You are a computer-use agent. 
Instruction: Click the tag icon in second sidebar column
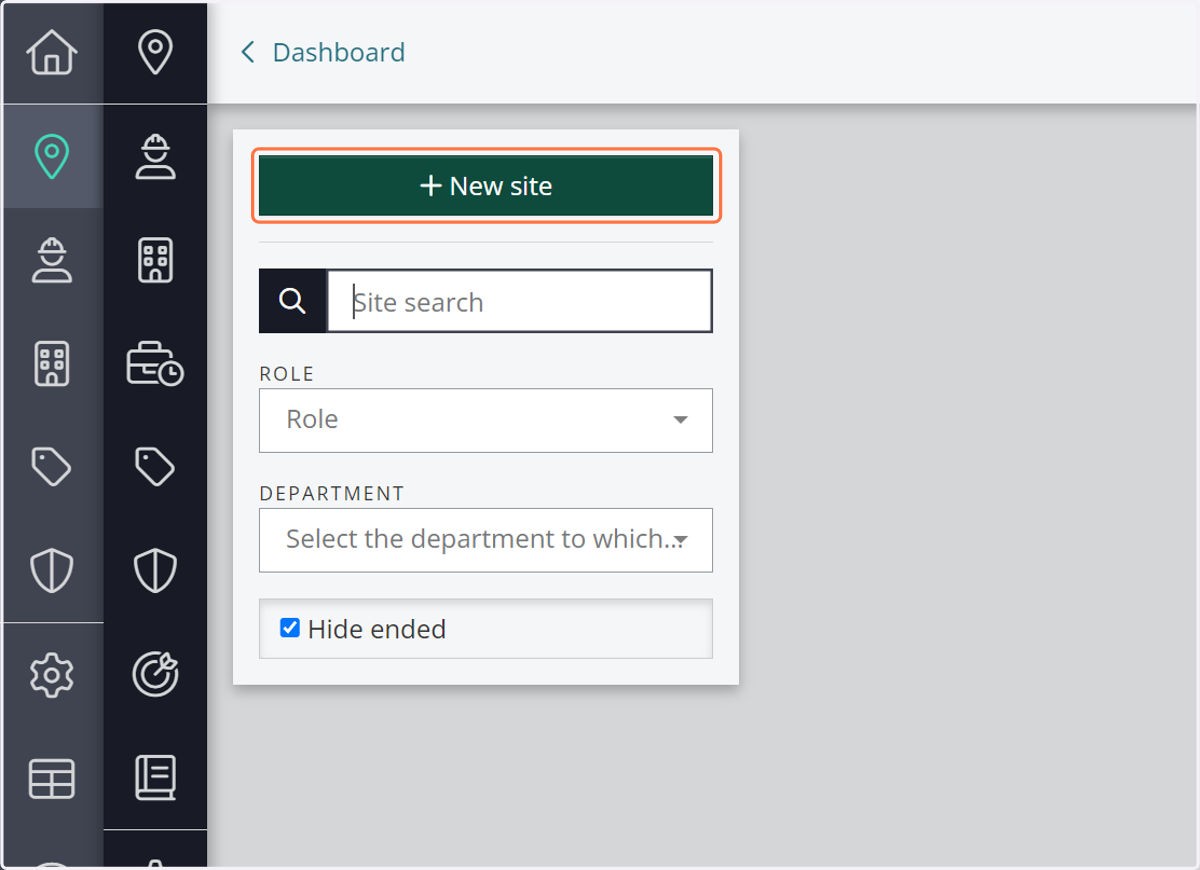155,467
